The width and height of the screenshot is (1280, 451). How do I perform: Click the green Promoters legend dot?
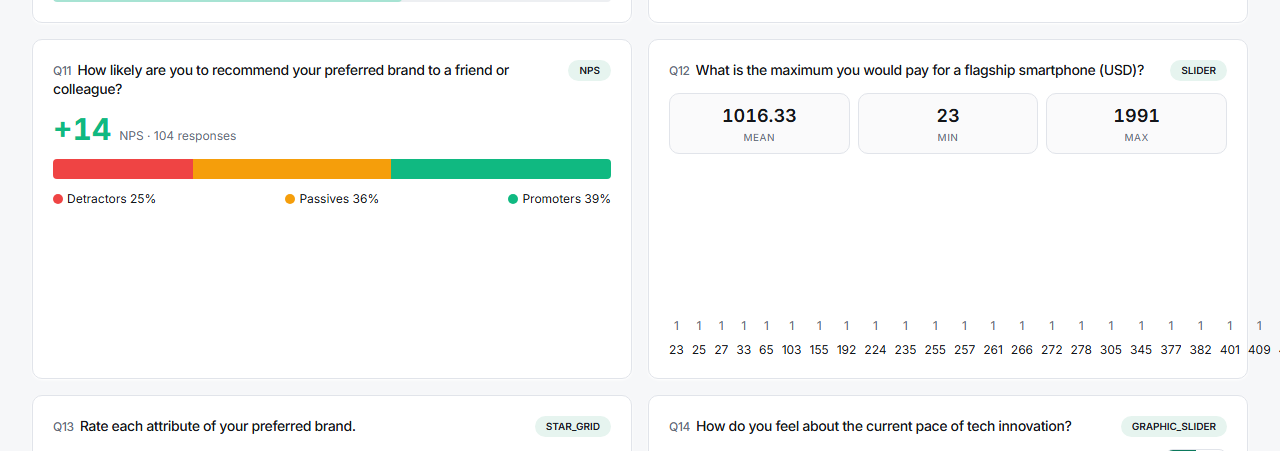click(x=513, y=199)
